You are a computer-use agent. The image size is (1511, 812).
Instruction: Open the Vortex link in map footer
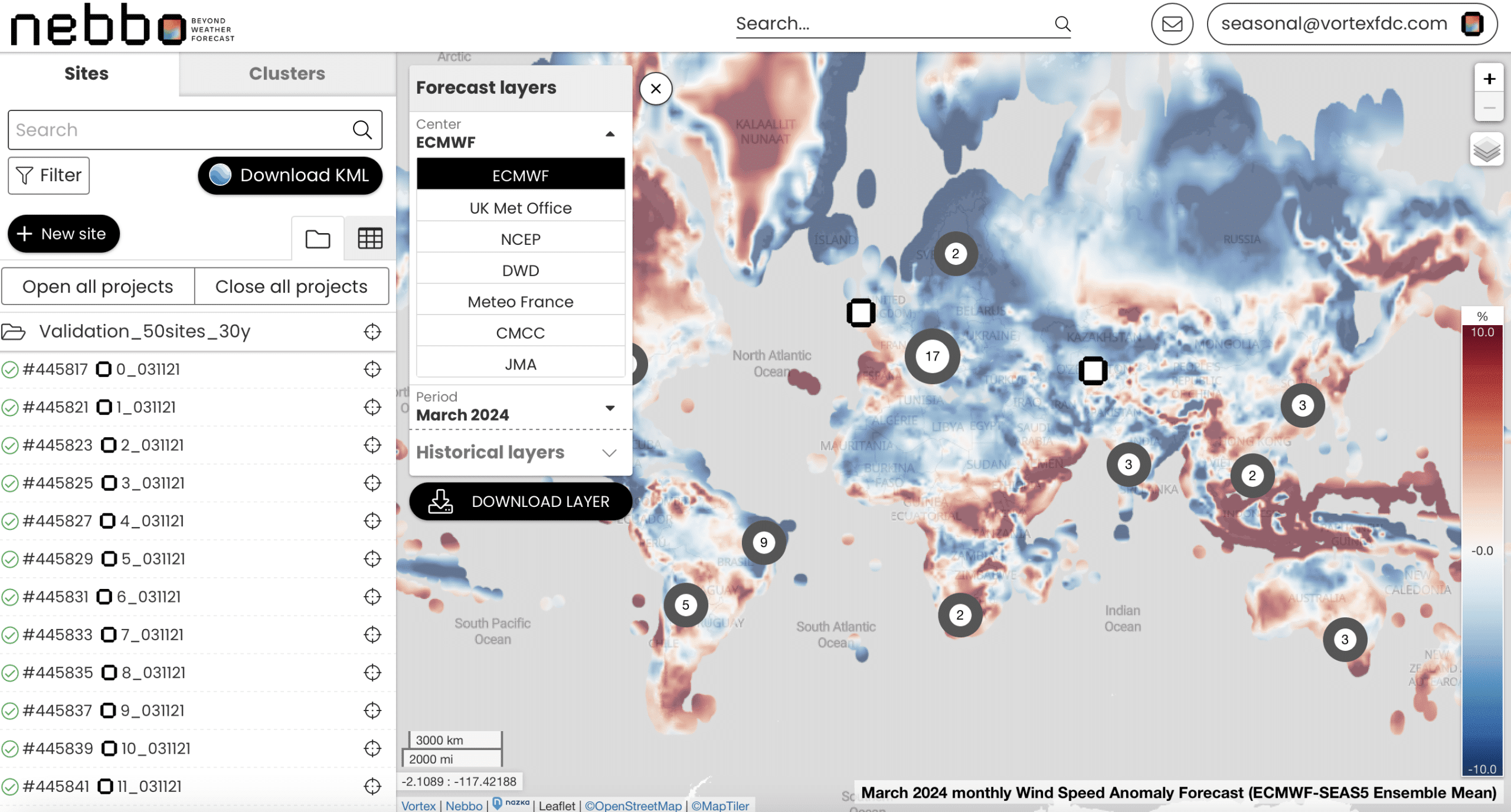[418, 806]
